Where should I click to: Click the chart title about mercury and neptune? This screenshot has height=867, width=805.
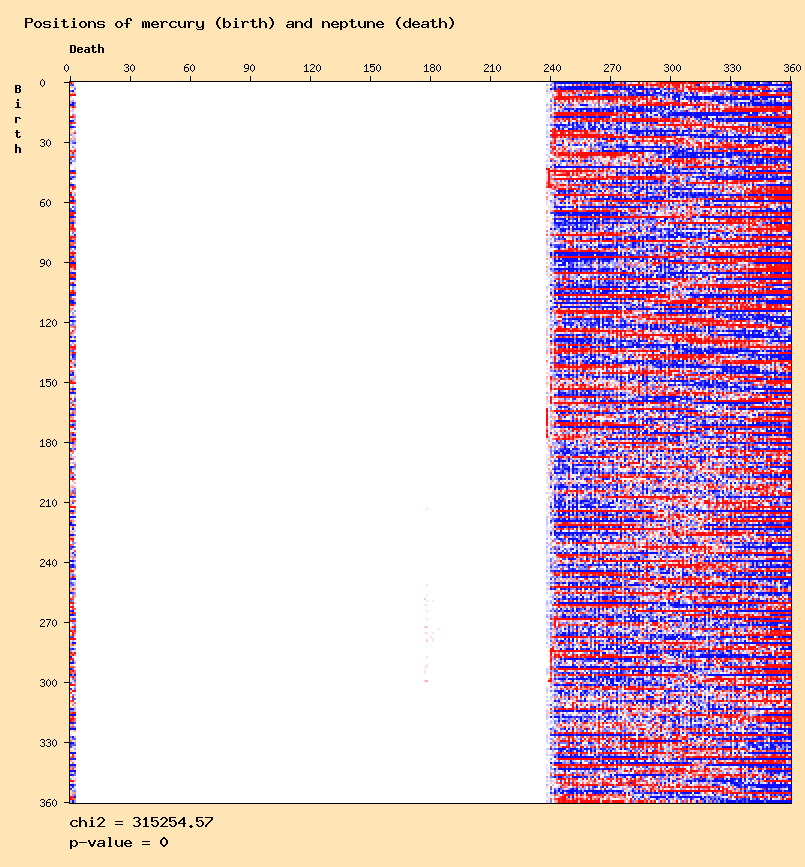239,23
